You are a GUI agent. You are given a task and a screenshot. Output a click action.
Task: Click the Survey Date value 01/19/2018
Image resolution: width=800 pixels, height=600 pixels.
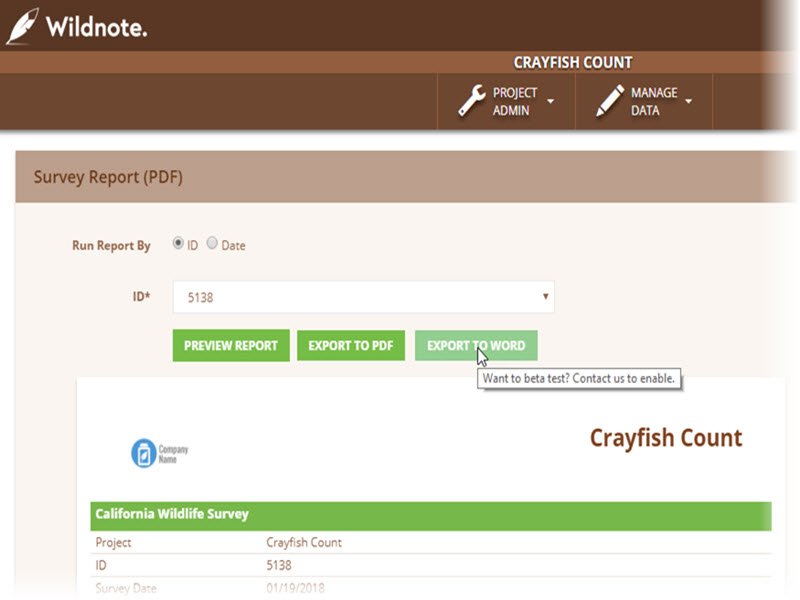295,588
